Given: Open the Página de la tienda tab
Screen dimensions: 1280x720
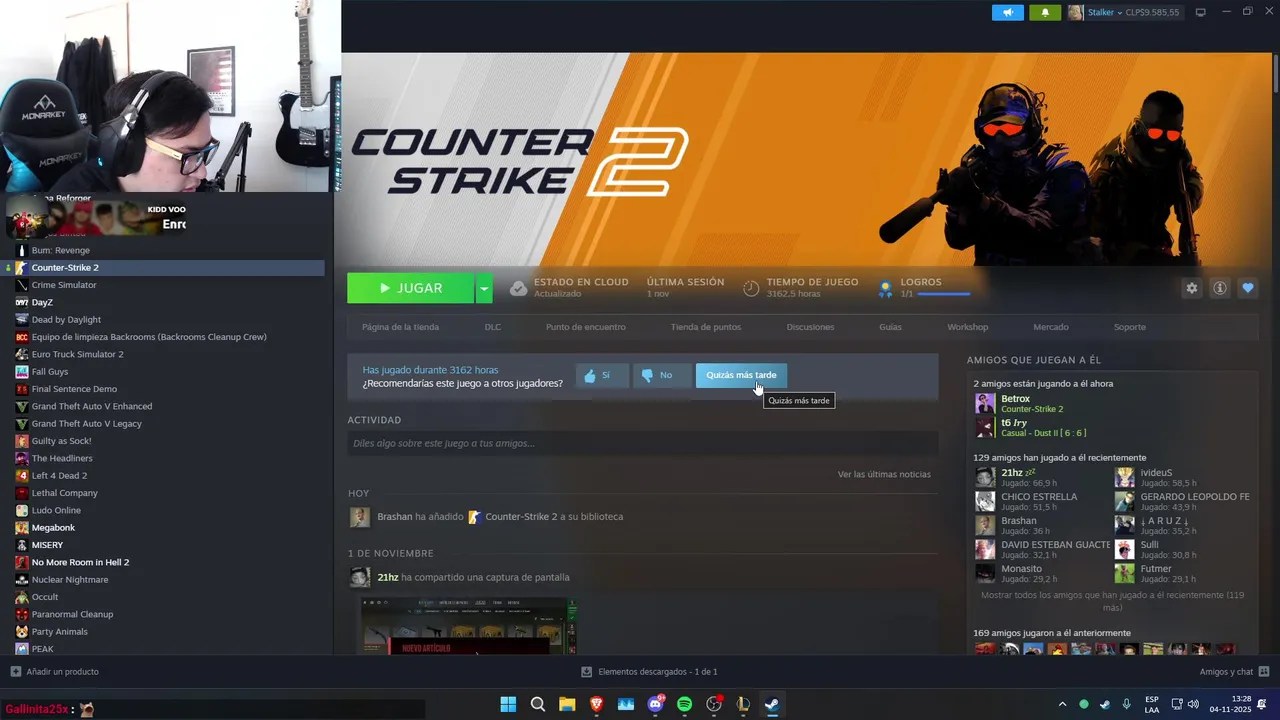Looking at the screenshot, I should click(400, 327).
